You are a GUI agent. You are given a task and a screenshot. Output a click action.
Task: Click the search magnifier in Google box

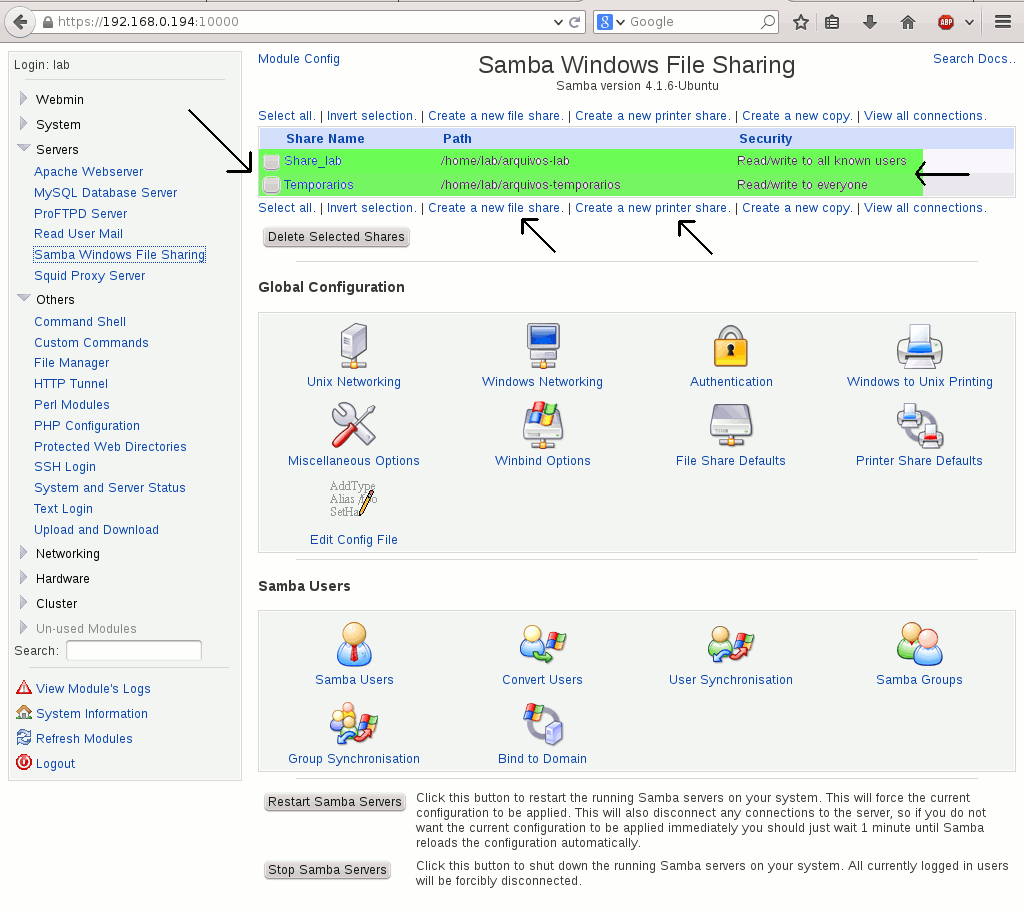point(768,22)
